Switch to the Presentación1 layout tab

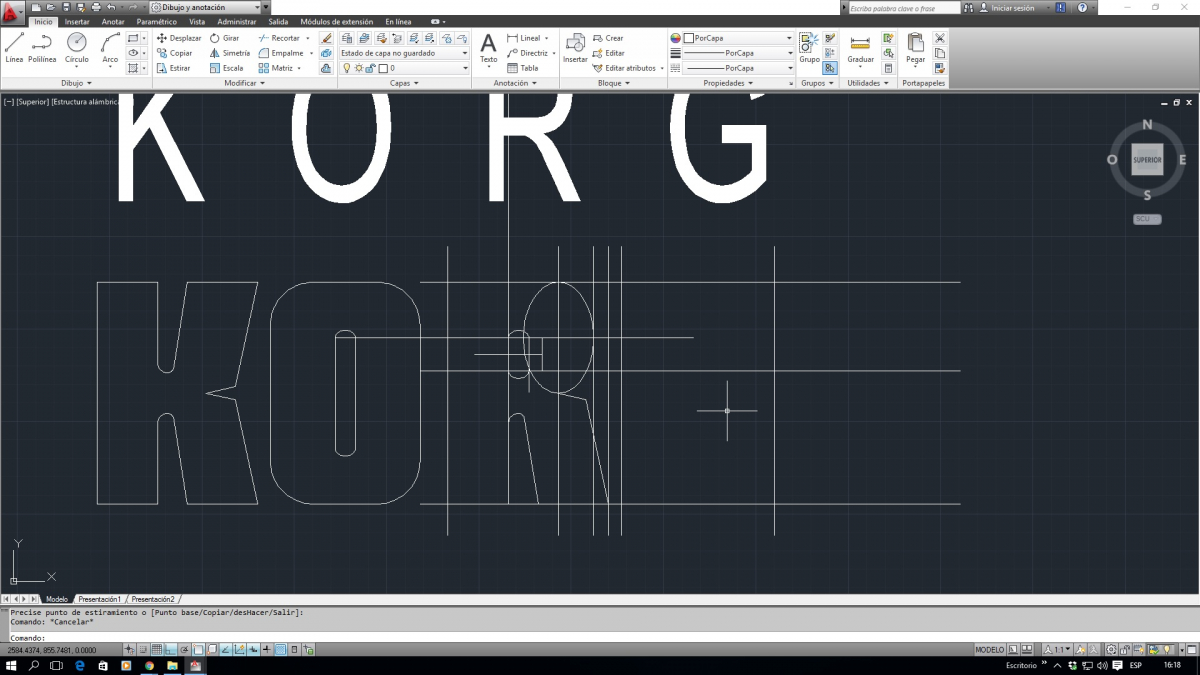pos(99,599)
